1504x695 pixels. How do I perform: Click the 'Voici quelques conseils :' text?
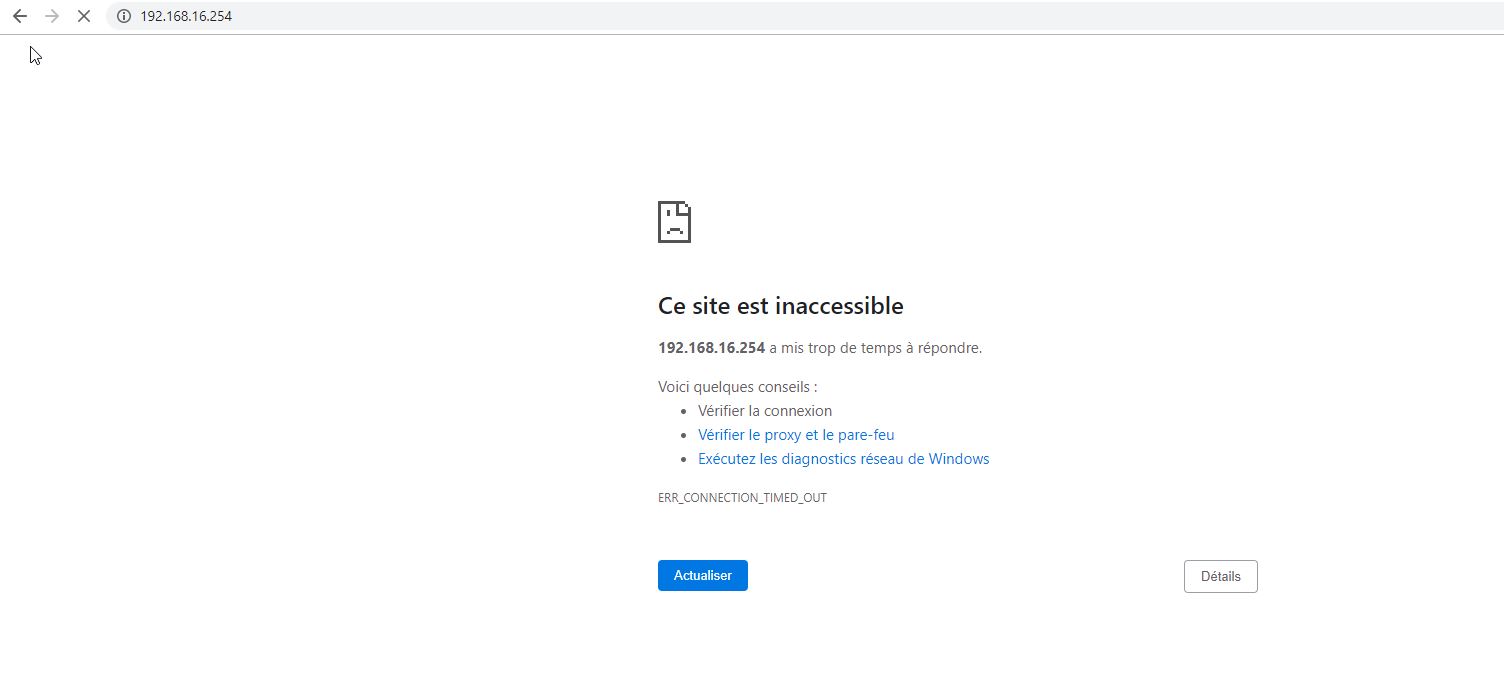coord(737,387)
